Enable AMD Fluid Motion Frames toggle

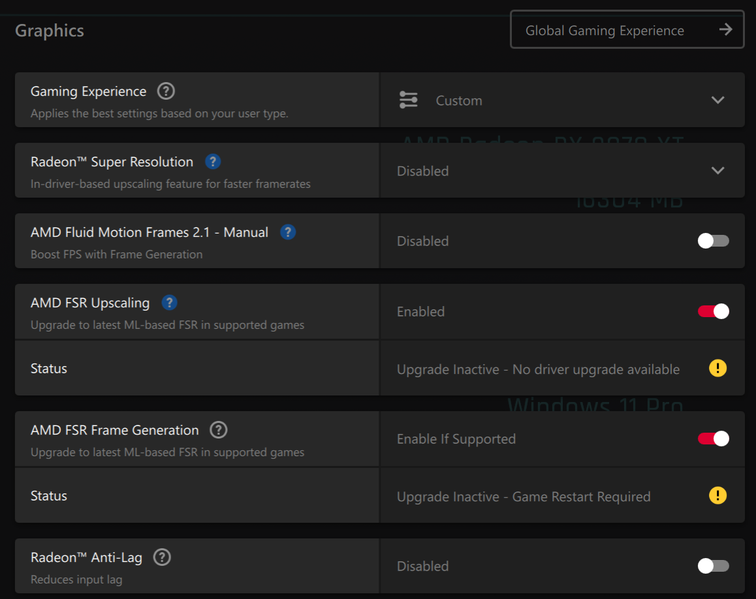click(713, 241)
